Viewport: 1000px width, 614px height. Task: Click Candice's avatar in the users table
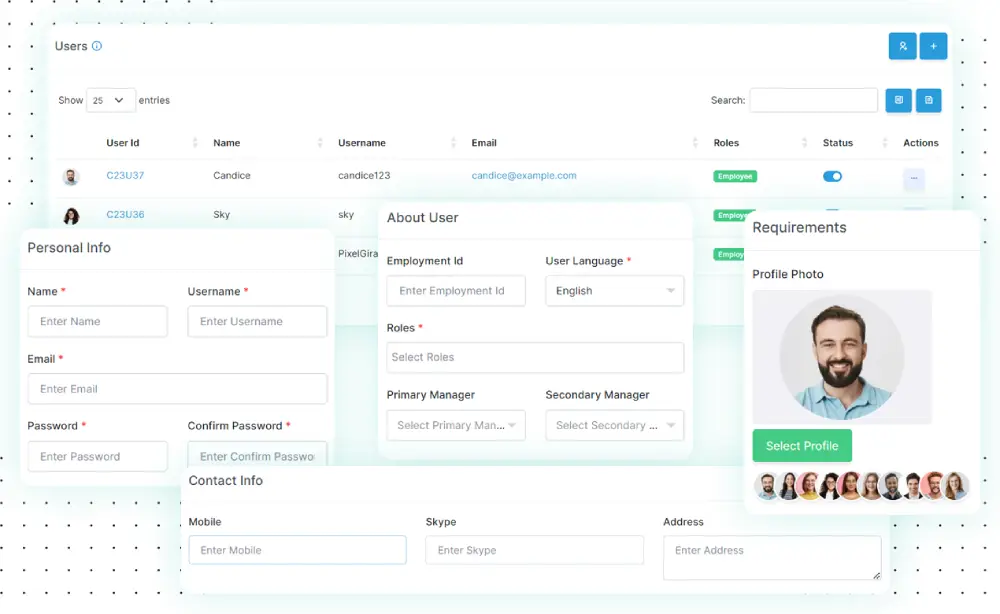71,177
